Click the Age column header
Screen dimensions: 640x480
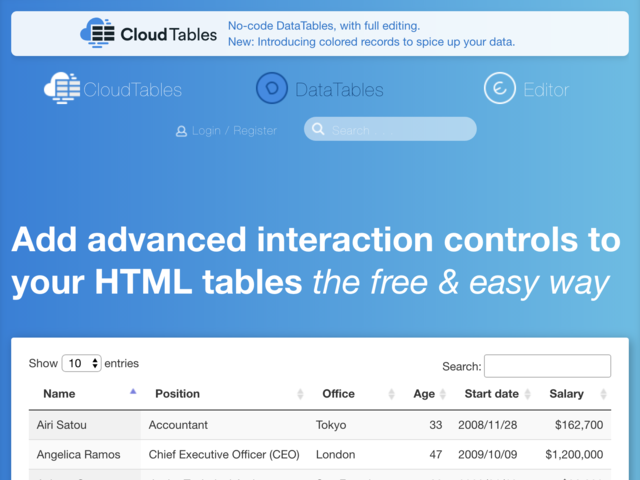[x=424, y=394]
